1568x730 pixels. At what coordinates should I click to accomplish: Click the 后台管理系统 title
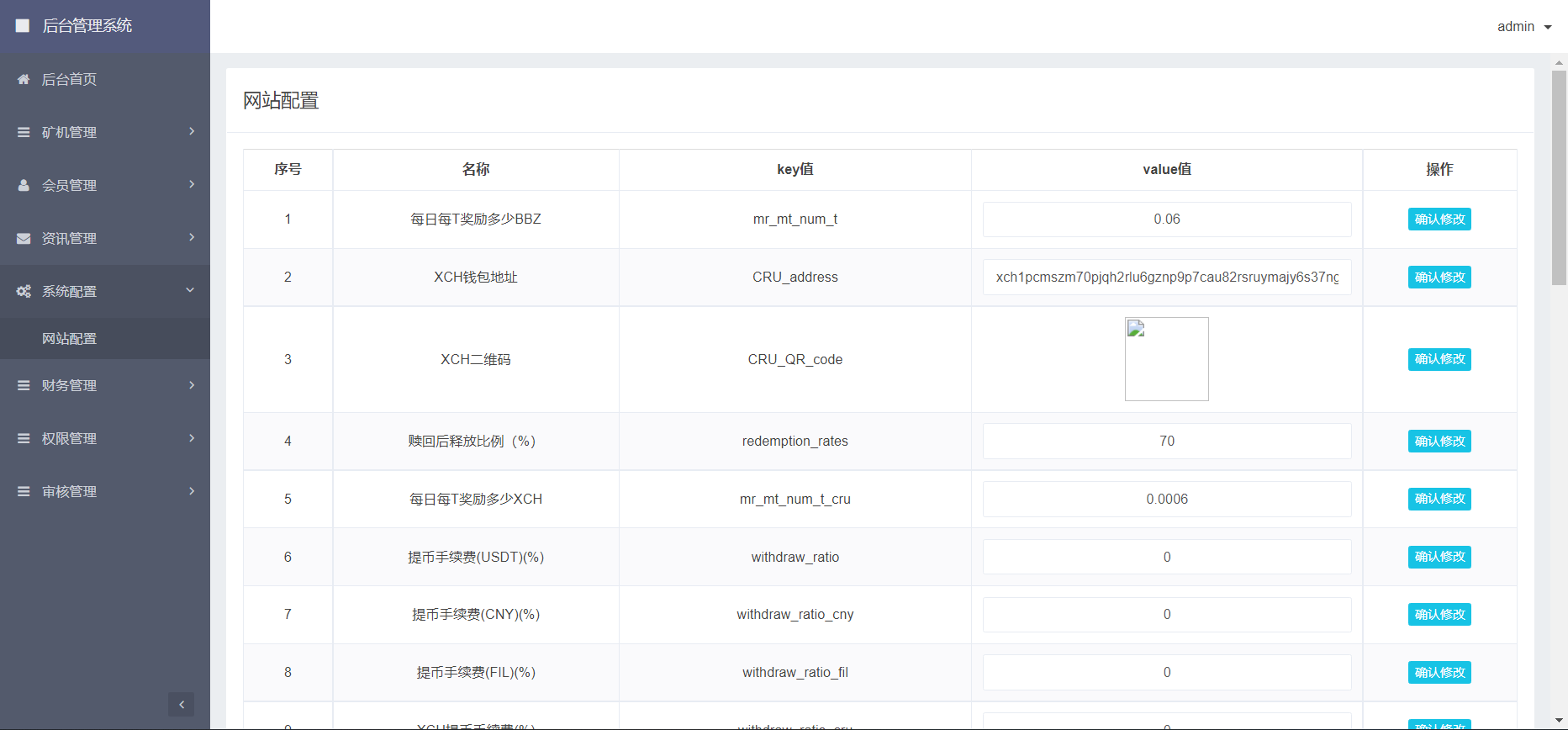click(87, 26)
